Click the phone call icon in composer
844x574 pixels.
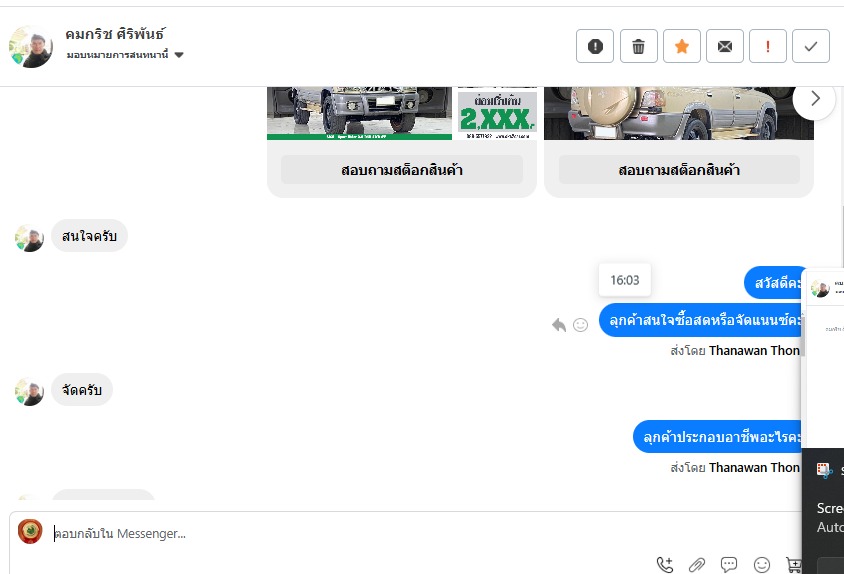665,564
